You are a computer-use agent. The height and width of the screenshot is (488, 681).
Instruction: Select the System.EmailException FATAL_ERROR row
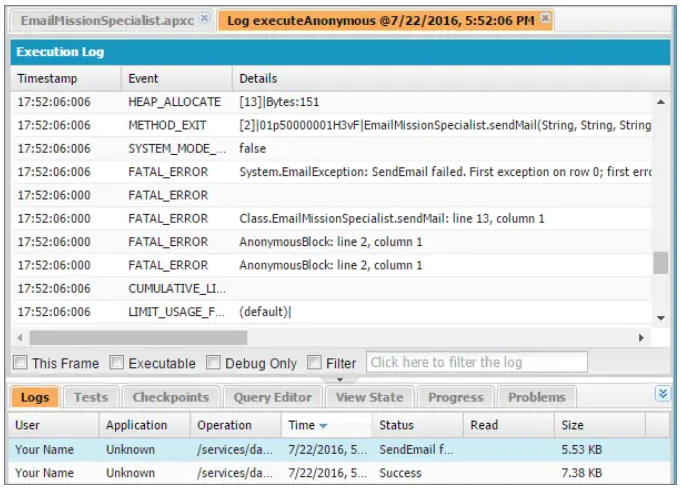[331, 172]
